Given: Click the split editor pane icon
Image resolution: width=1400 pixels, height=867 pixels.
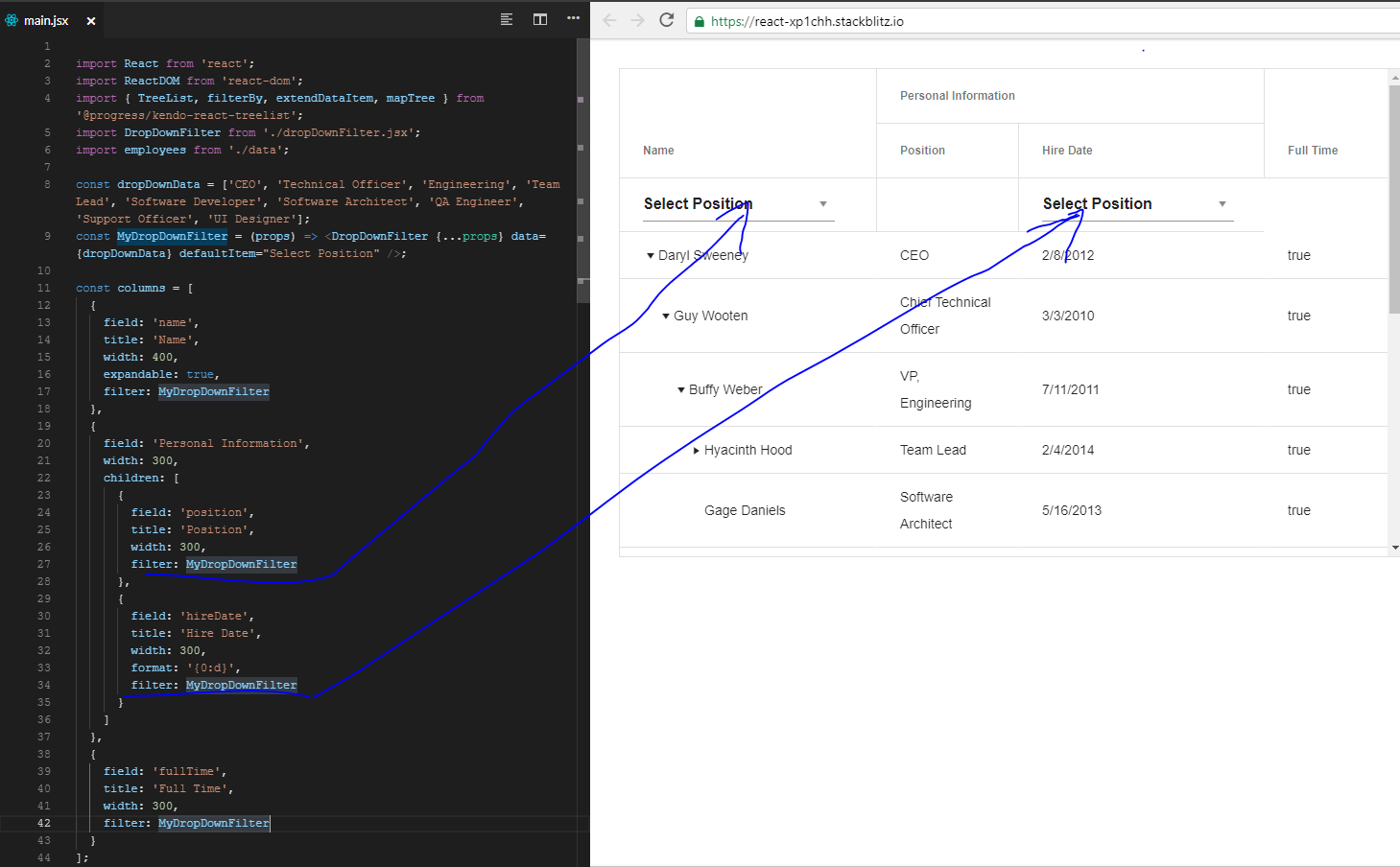Looking at the screenshot, I should 539,19.
